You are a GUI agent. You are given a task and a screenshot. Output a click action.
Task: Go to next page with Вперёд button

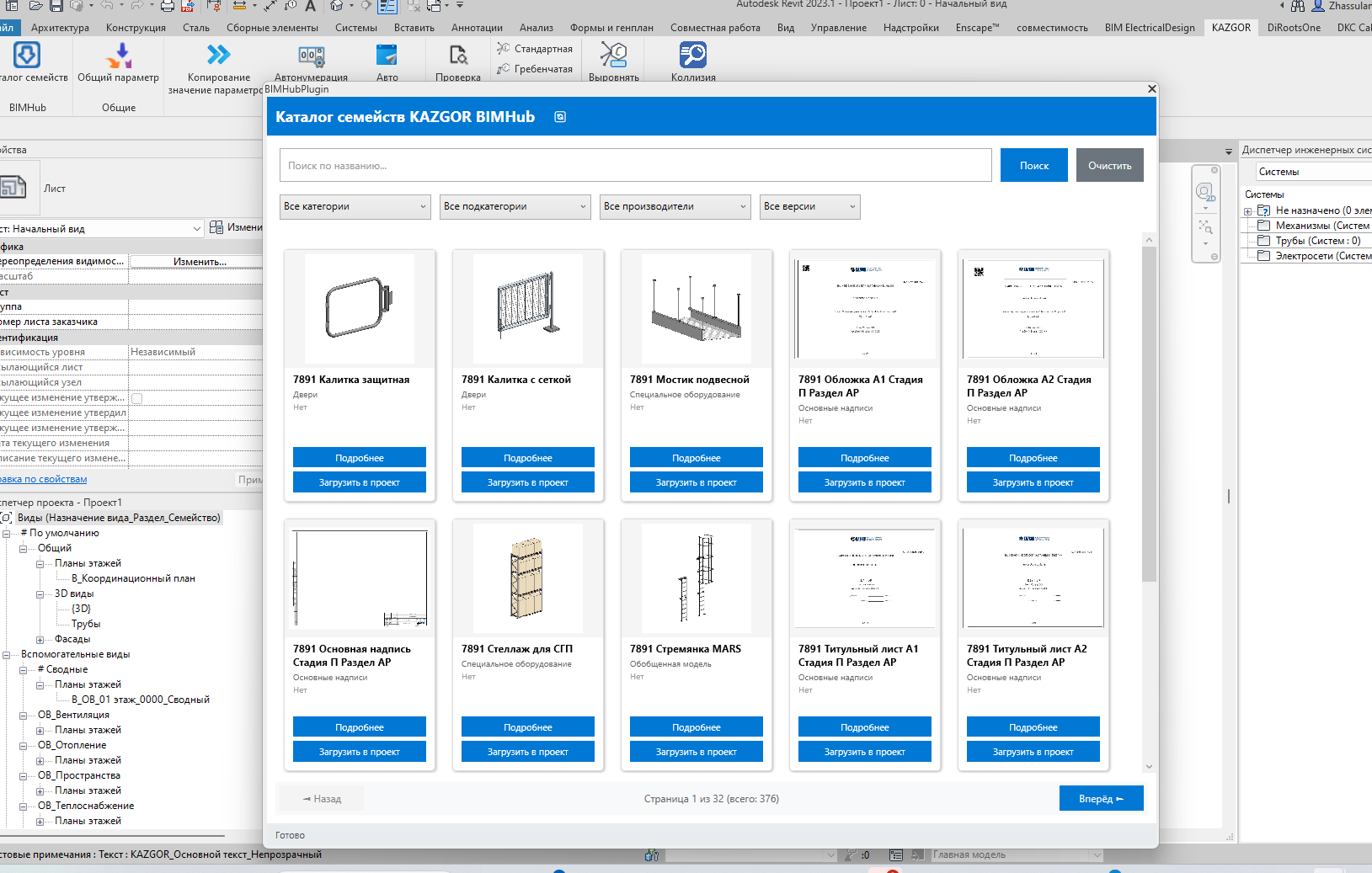point(1102,798)
